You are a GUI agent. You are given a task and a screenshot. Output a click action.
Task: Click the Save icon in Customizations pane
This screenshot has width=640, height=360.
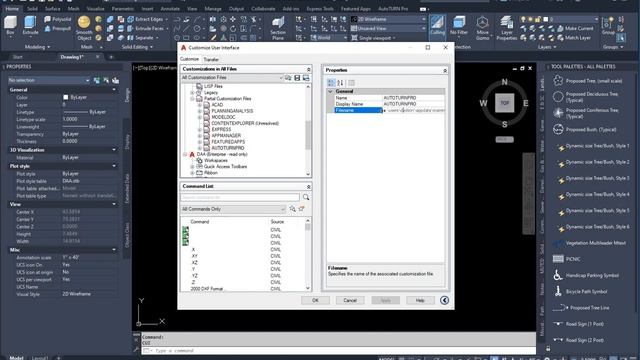(297, 78)
